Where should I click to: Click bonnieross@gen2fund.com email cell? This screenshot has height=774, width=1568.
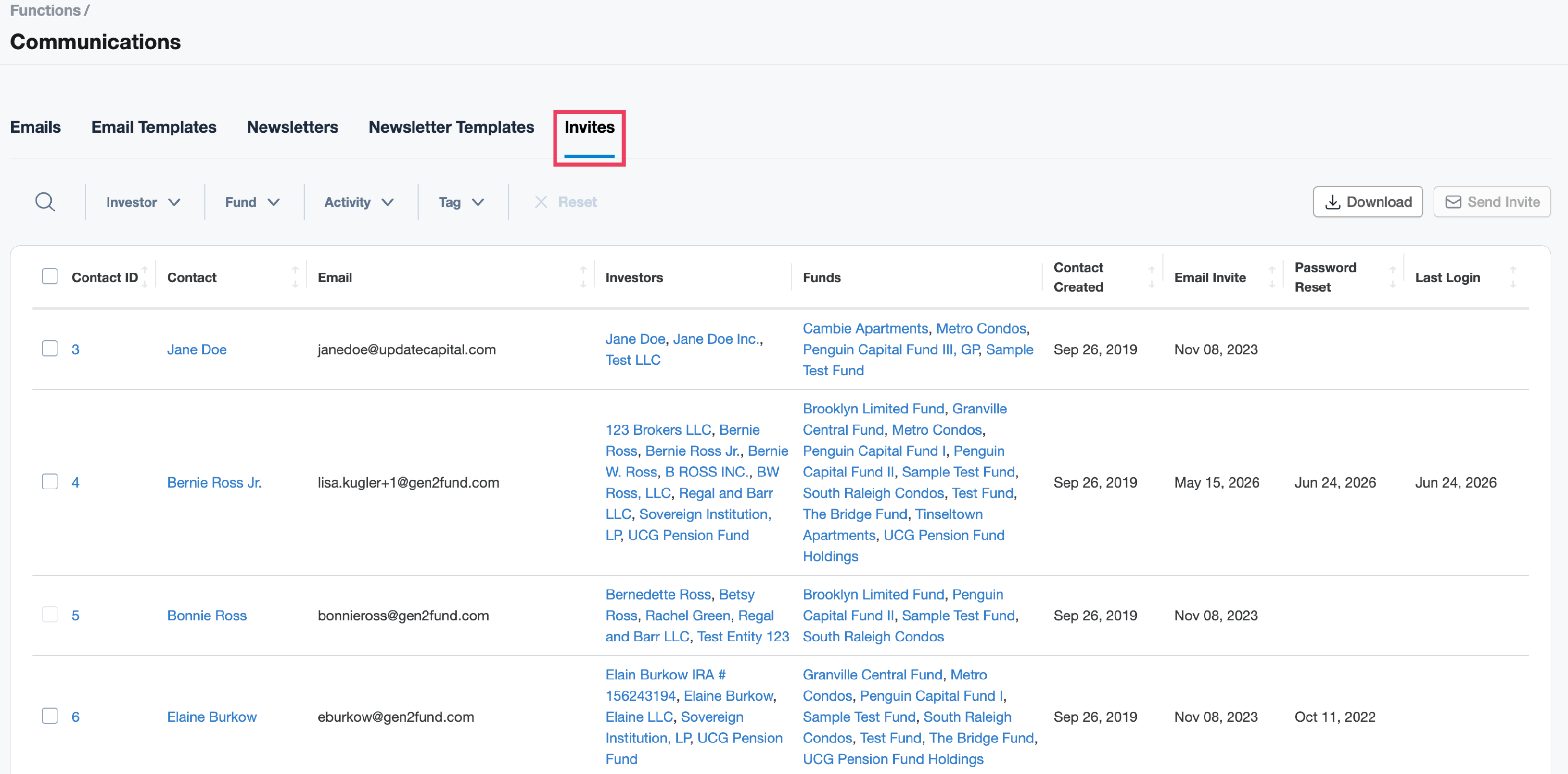tap(403, 615)
